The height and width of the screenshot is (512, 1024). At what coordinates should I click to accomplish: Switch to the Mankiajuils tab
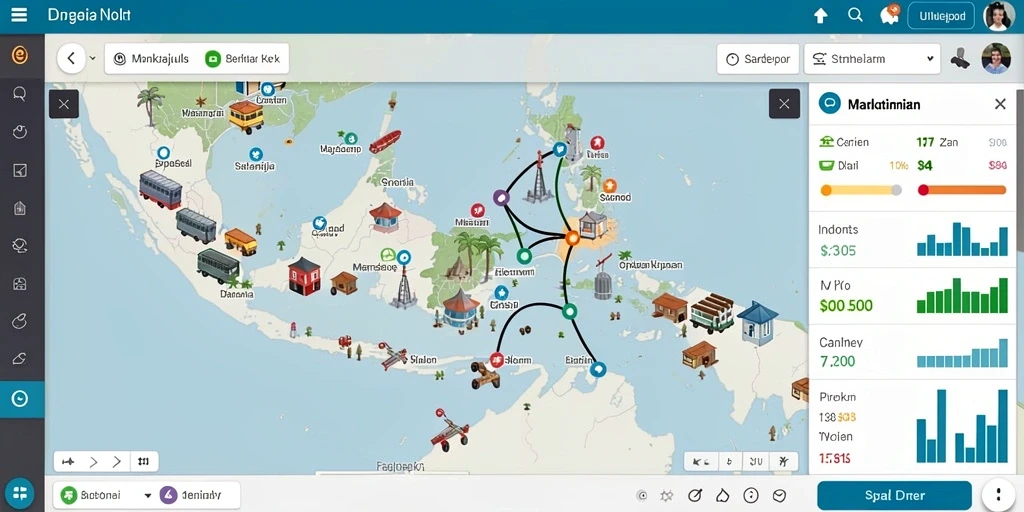(152, 59)
